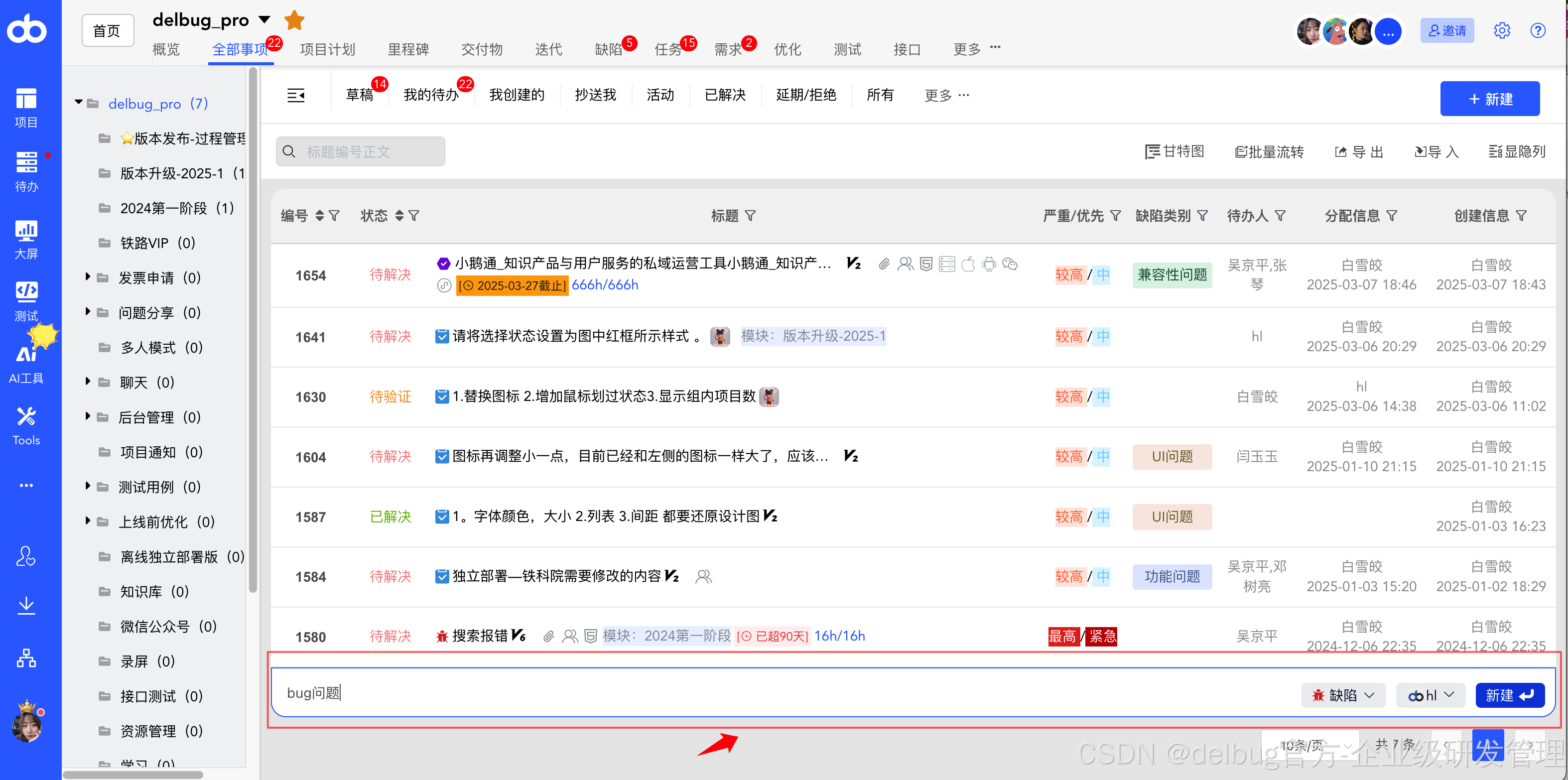Expand the 问题分享 folder
The image size is (1568, 780).
point(88,311)
